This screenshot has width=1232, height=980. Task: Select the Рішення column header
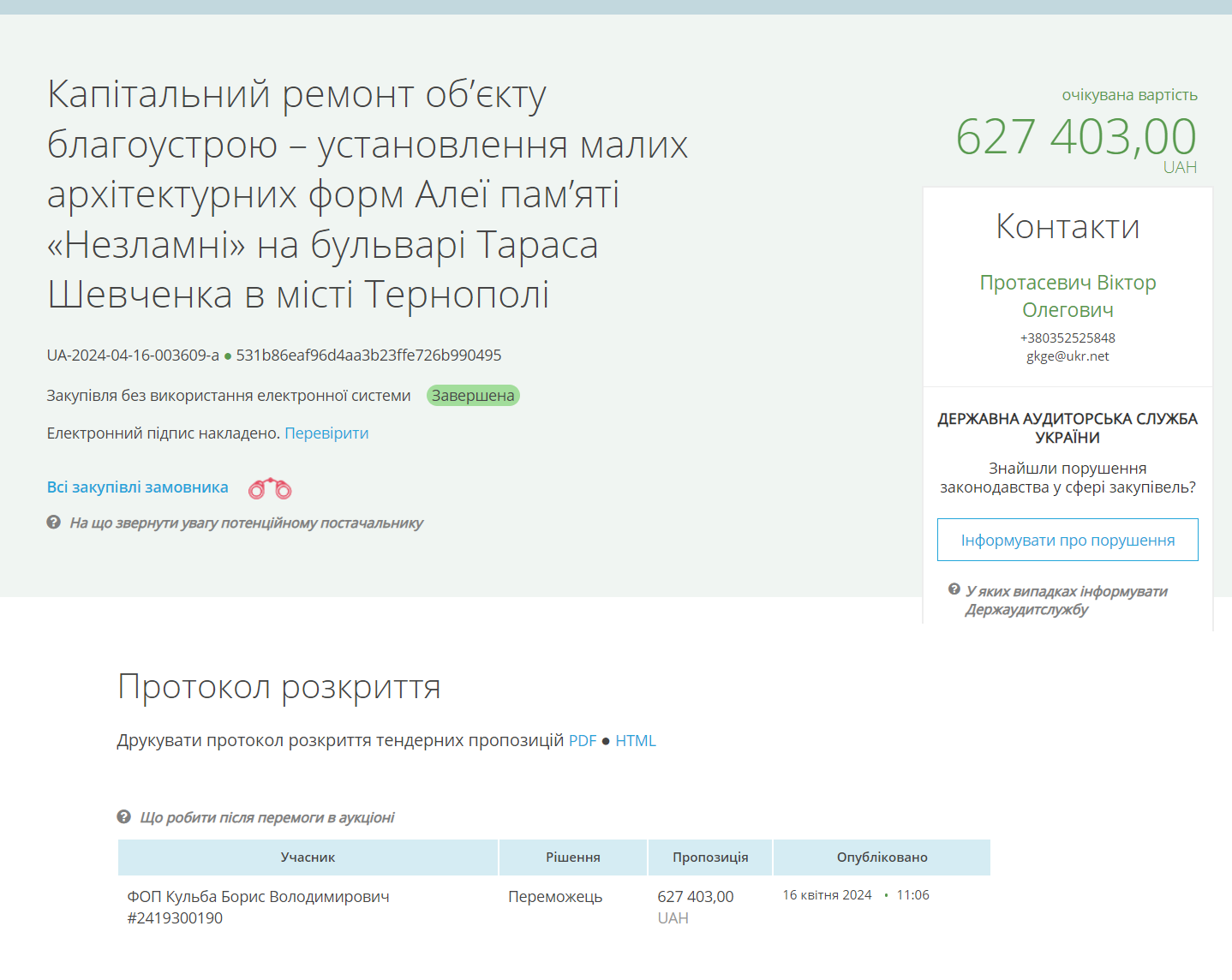point(572,857)
